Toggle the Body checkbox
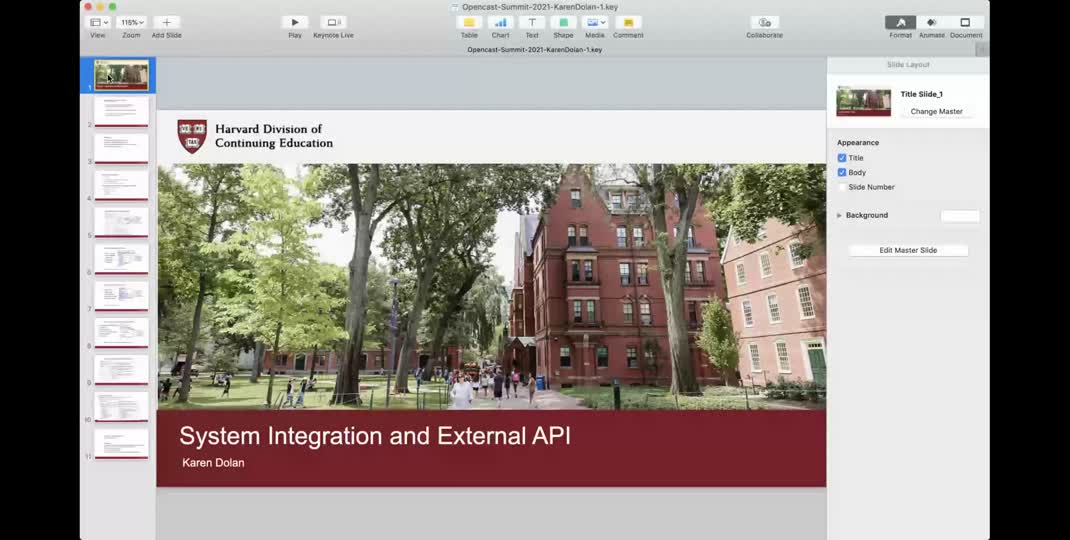The width and height of the screenshot is (1070, 540). pyautogui.click(x=841, y=172)
